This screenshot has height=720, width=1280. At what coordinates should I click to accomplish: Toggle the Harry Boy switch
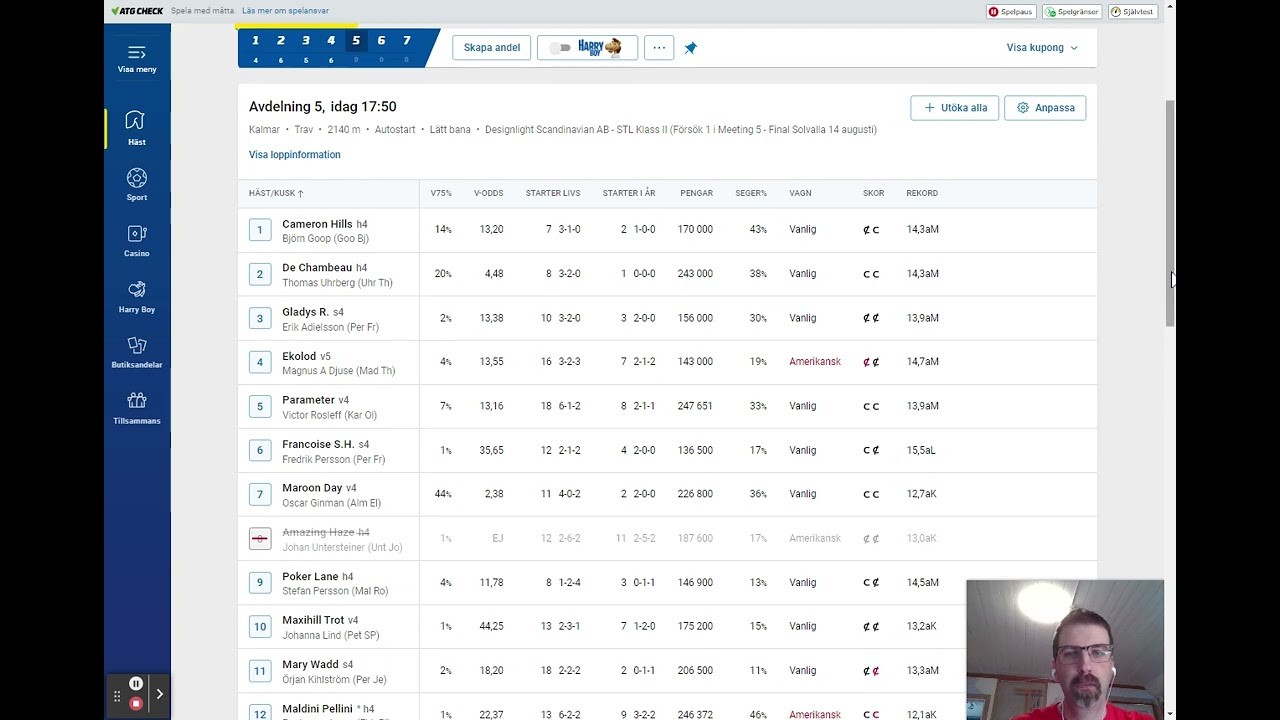[560, 48]
